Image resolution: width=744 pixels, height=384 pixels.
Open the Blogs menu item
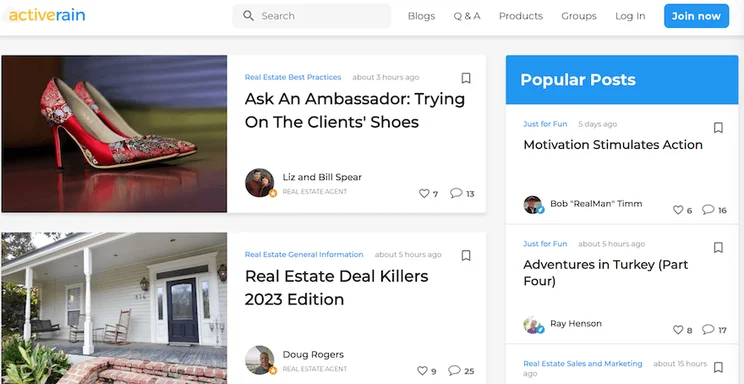tap(421, 16)
